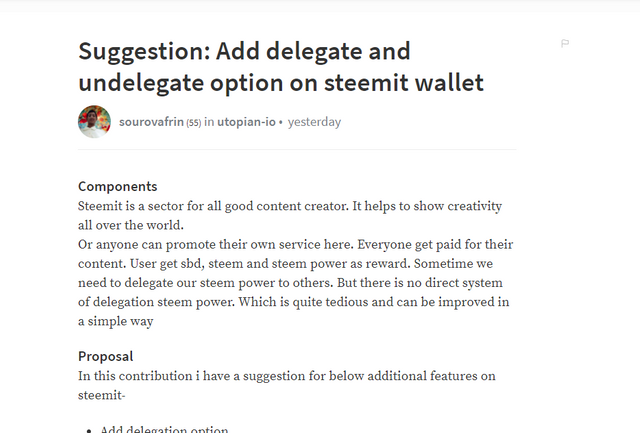Flag this post with the flag icon
The height and width of the screenshot is (433, 640).
pos(565,44)
